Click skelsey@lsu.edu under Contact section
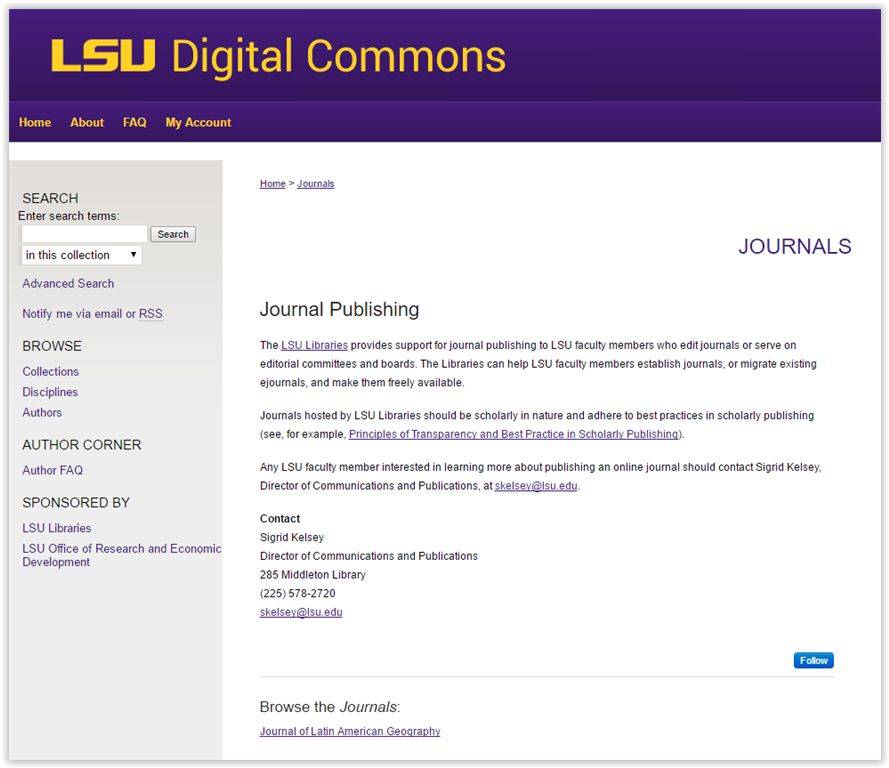This screenshot has width=889, height=768. click(301, 612)
